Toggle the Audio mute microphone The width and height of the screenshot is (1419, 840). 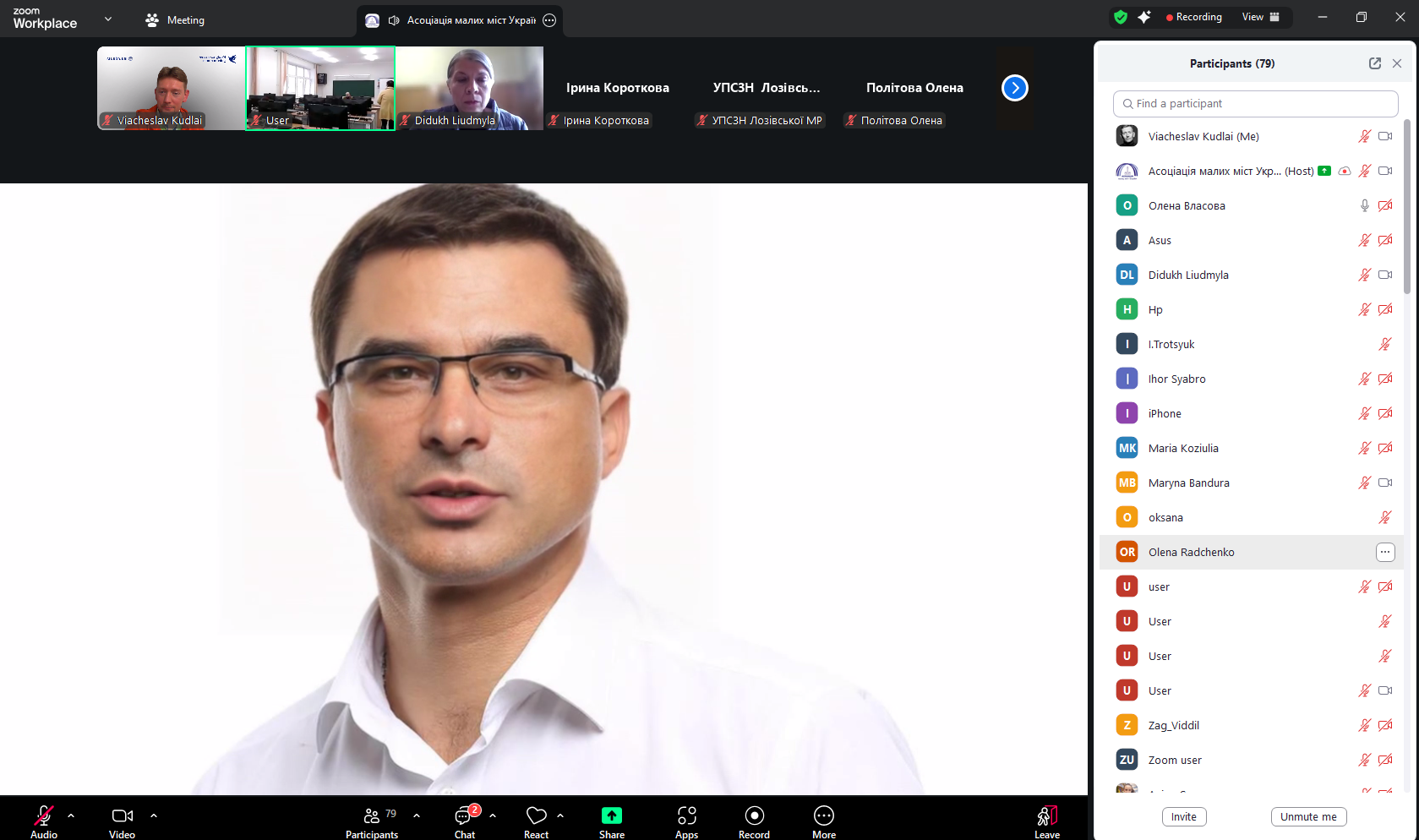coord(44,816)
